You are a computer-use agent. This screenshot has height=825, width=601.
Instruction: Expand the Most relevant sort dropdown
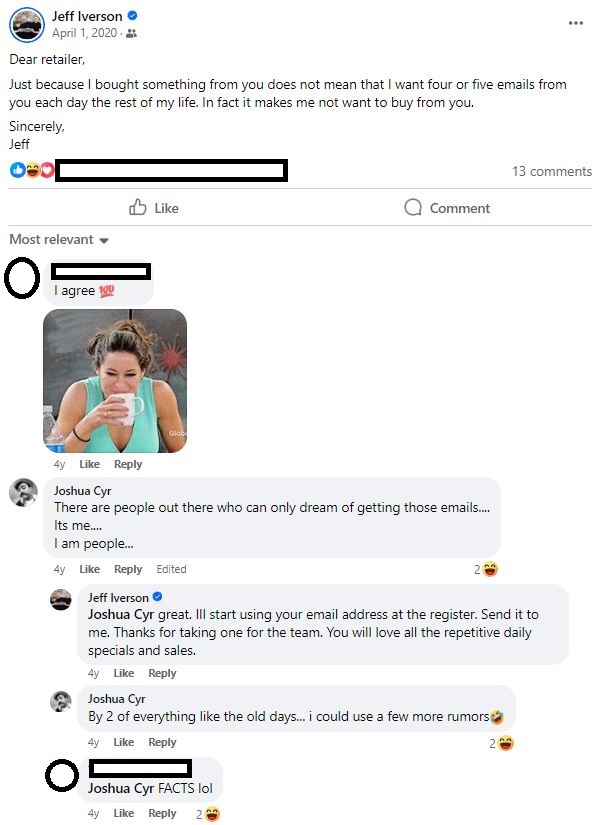pyautogui.click(x=59, y=240)
